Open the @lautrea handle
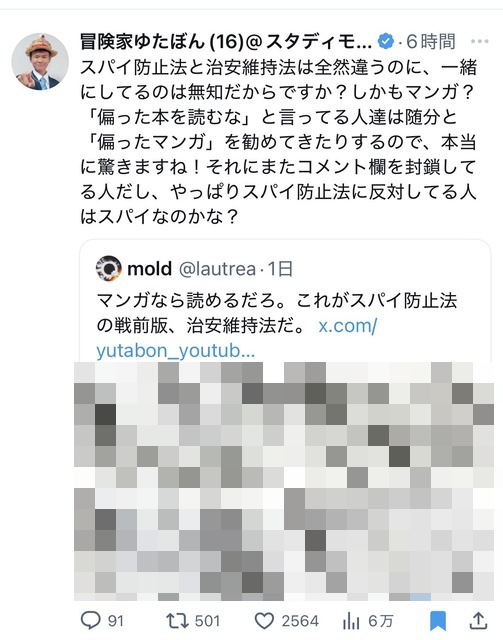503x640 pixels. [x=217, y=269]
